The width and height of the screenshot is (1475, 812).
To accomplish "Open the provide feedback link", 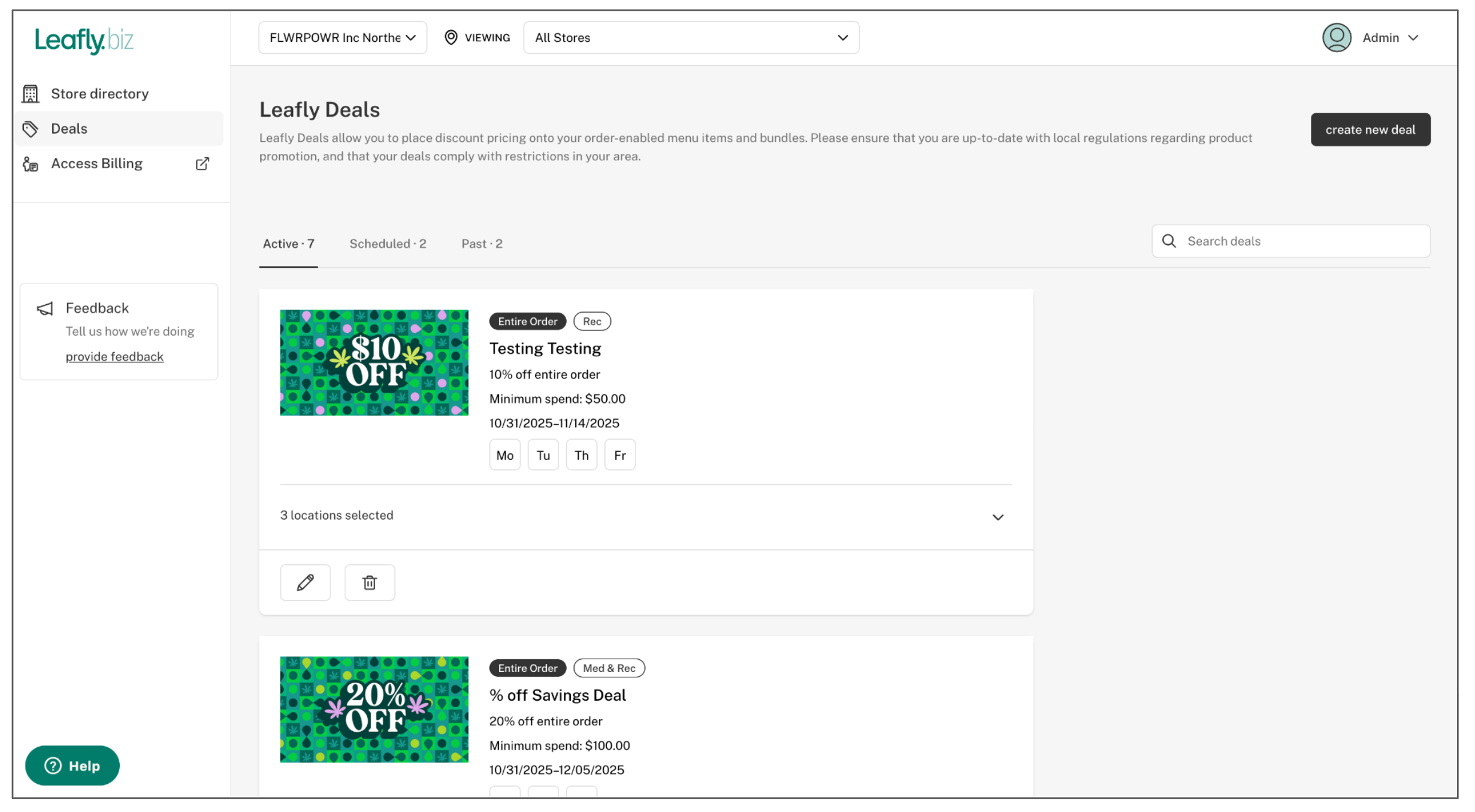I will [x=114, y=357].
